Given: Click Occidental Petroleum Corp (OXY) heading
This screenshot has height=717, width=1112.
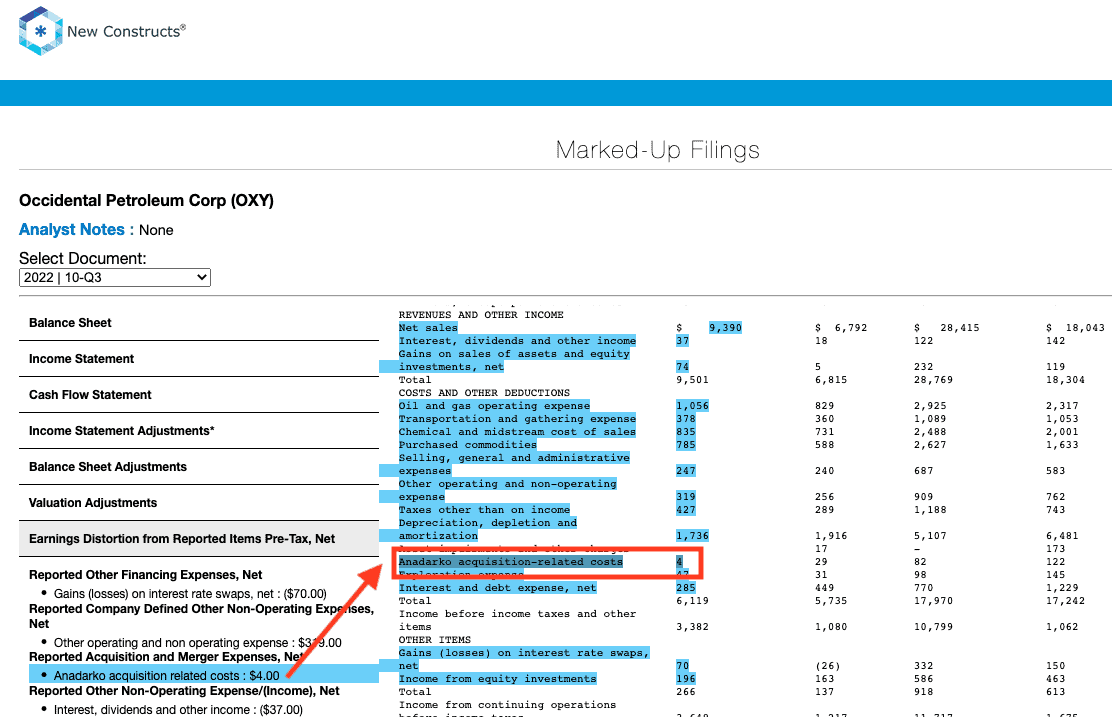Looking at the screenshot, I should [x=146, y=201].
